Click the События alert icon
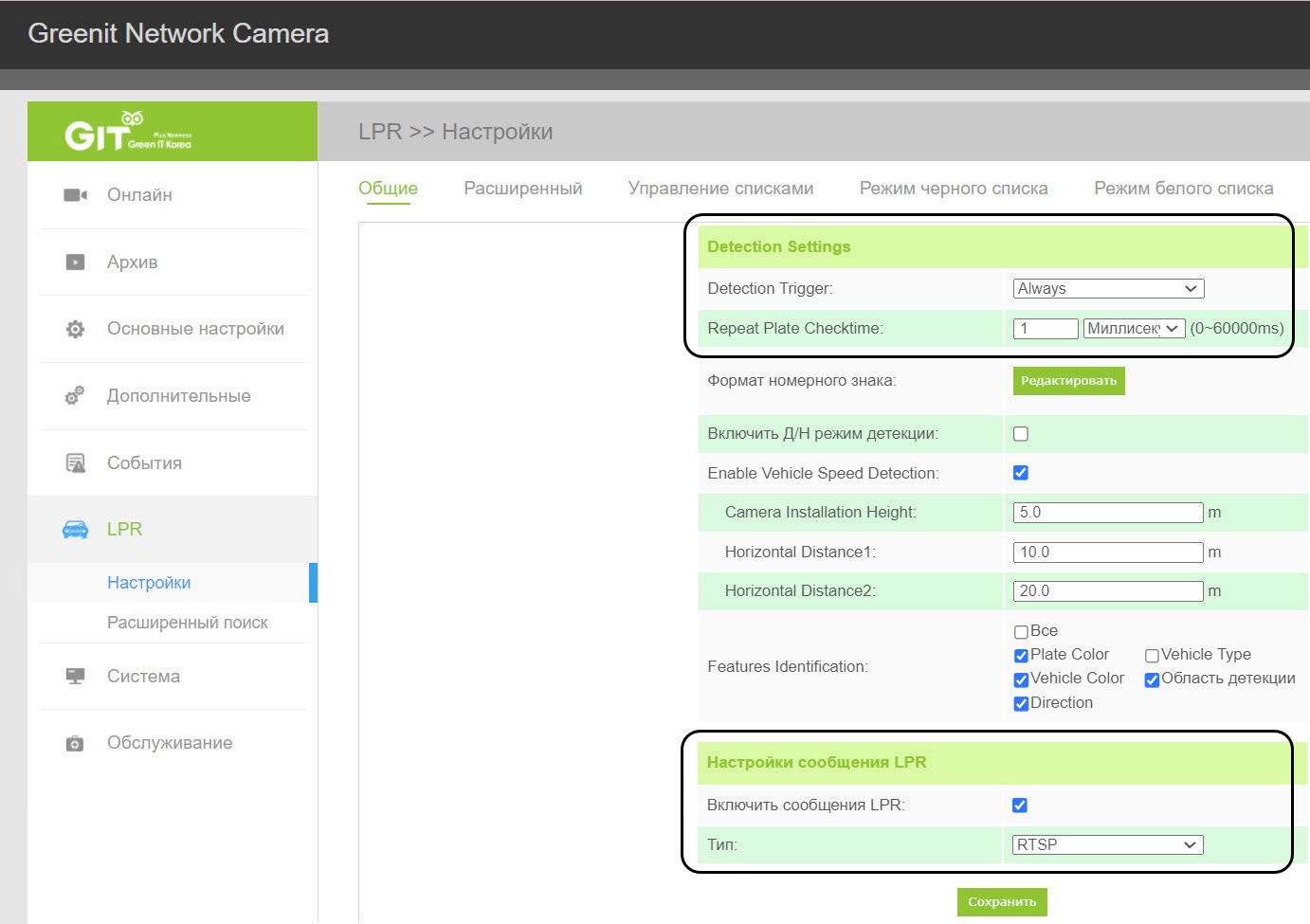The image size is (1310, 924). click(x=75, y=463)
